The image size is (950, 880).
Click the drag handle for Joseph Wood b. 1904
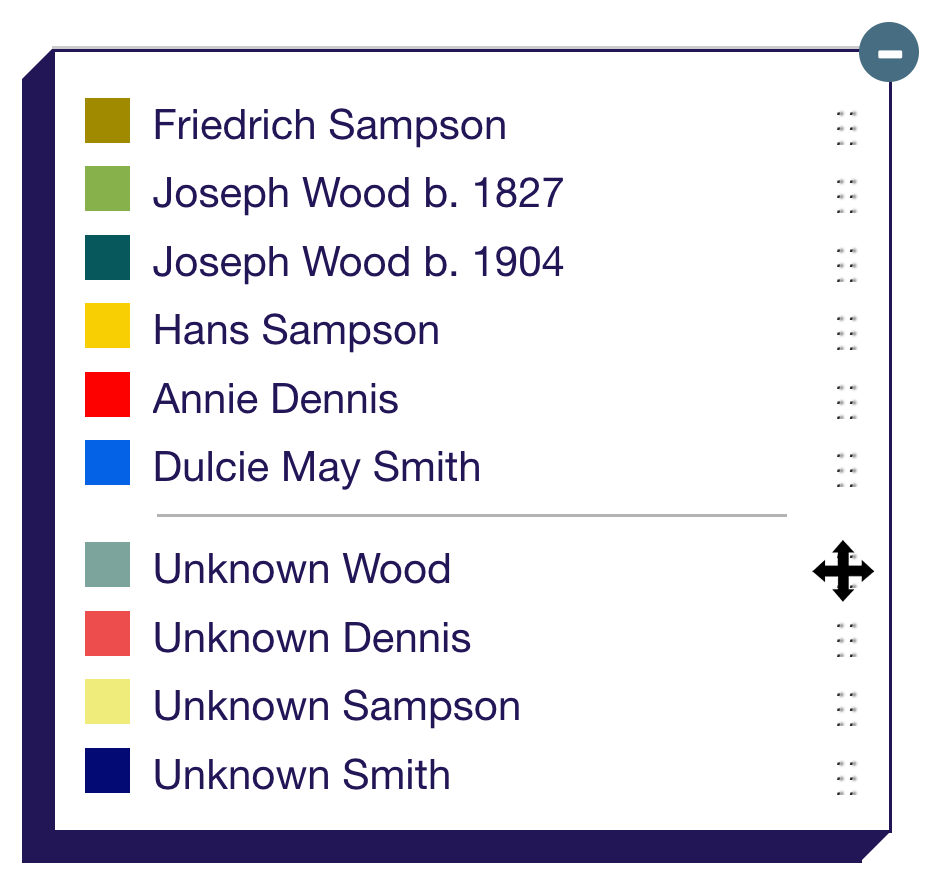coord(845,267)
